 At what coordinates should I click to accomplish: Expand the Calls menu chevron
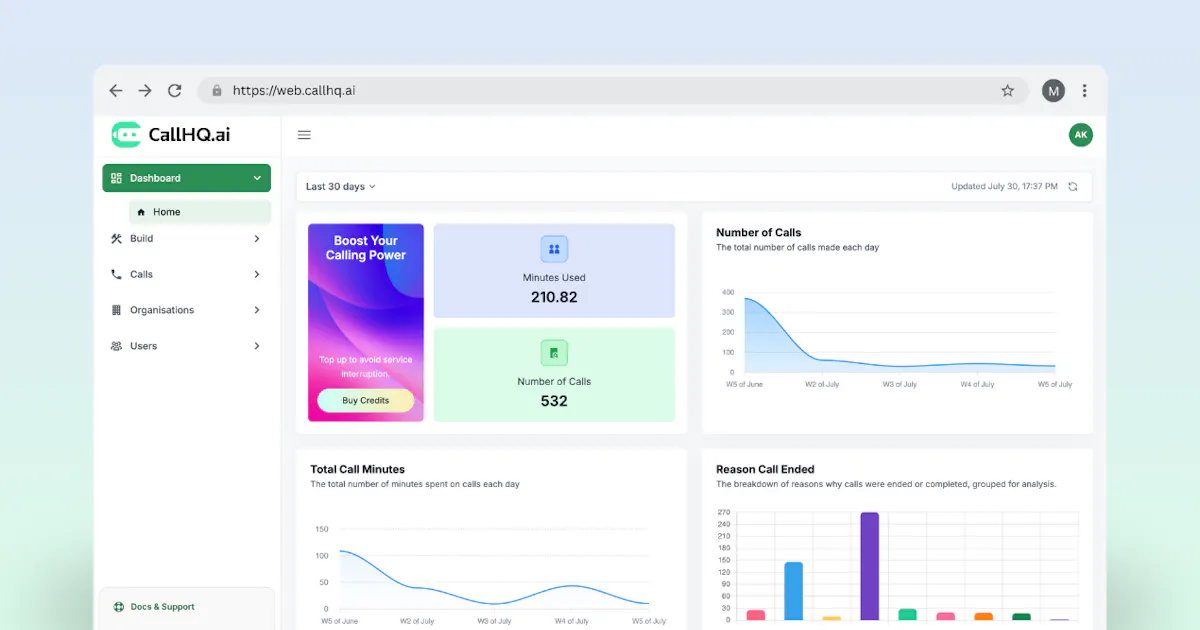point(257,274)
